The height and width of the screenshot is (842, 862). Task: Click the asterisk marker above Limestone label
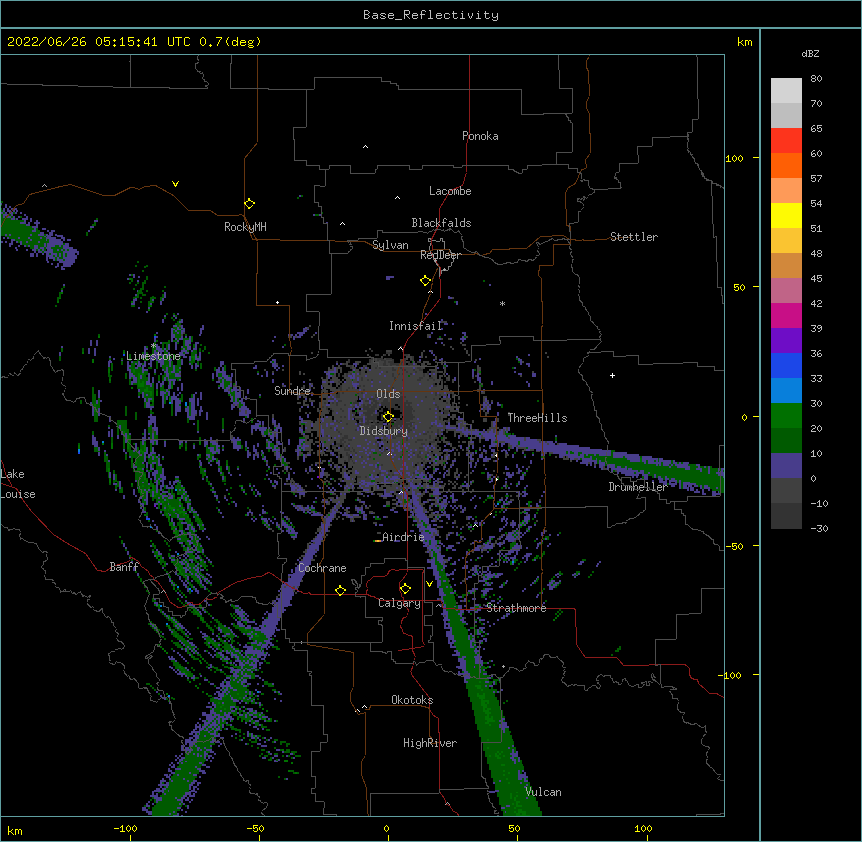(x=153, y=346)
